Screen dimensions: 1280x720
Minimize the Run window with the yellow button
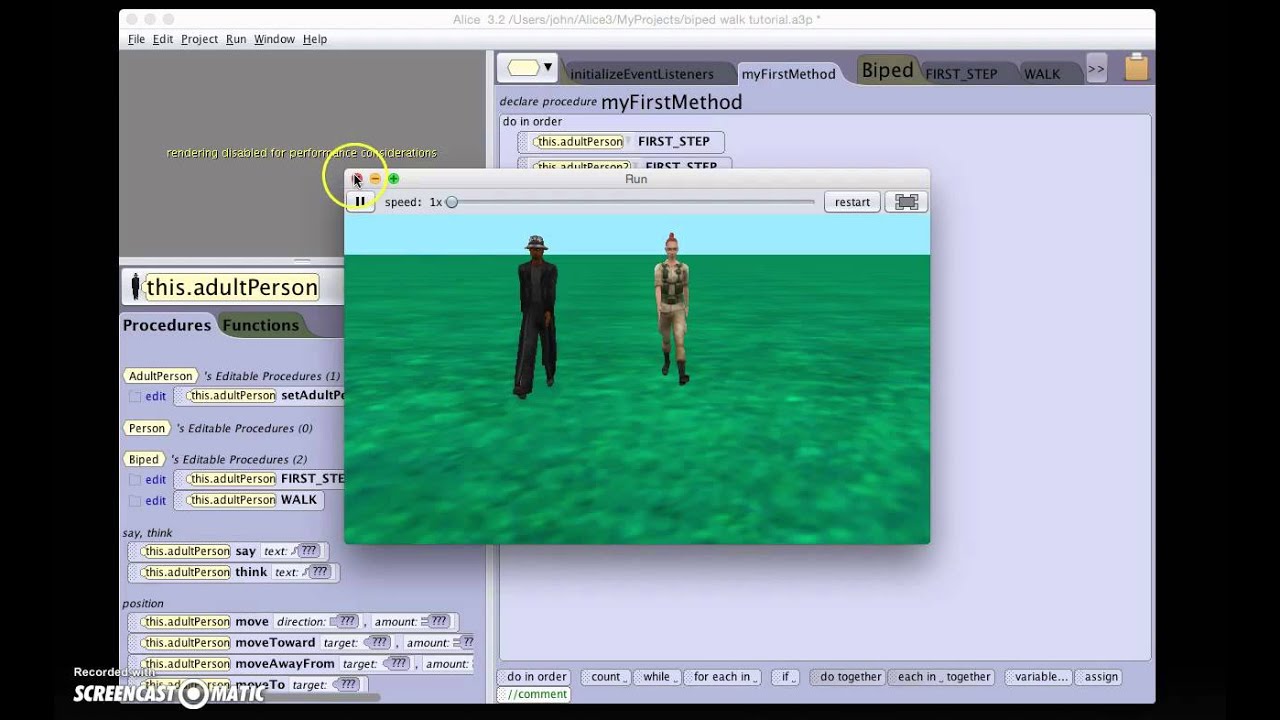point(375,179)
